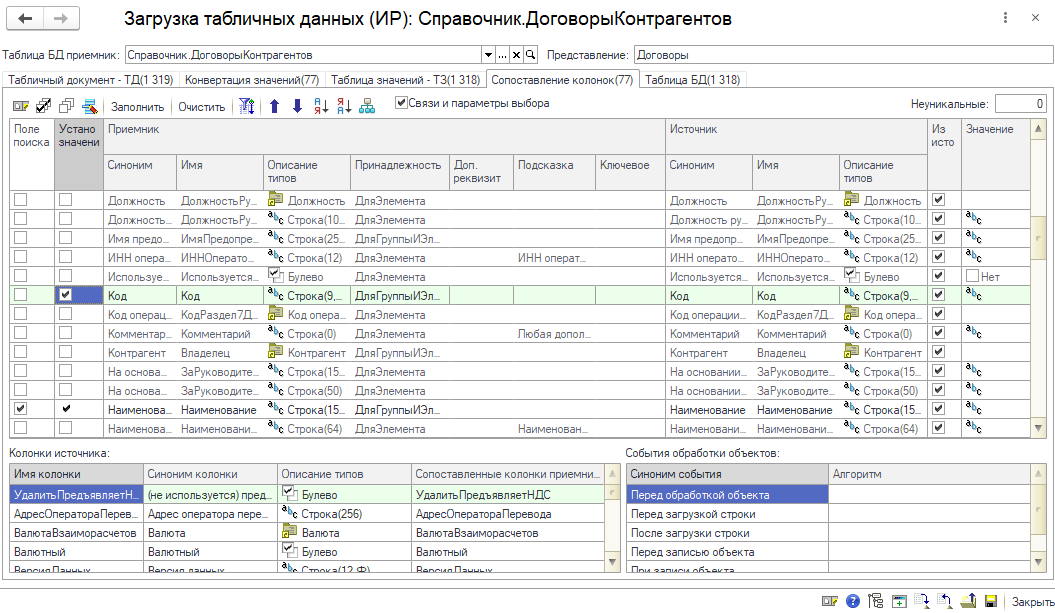
Task: Sort column mapping rows descending
Action: pyautogui.click(x=344, y=106)
